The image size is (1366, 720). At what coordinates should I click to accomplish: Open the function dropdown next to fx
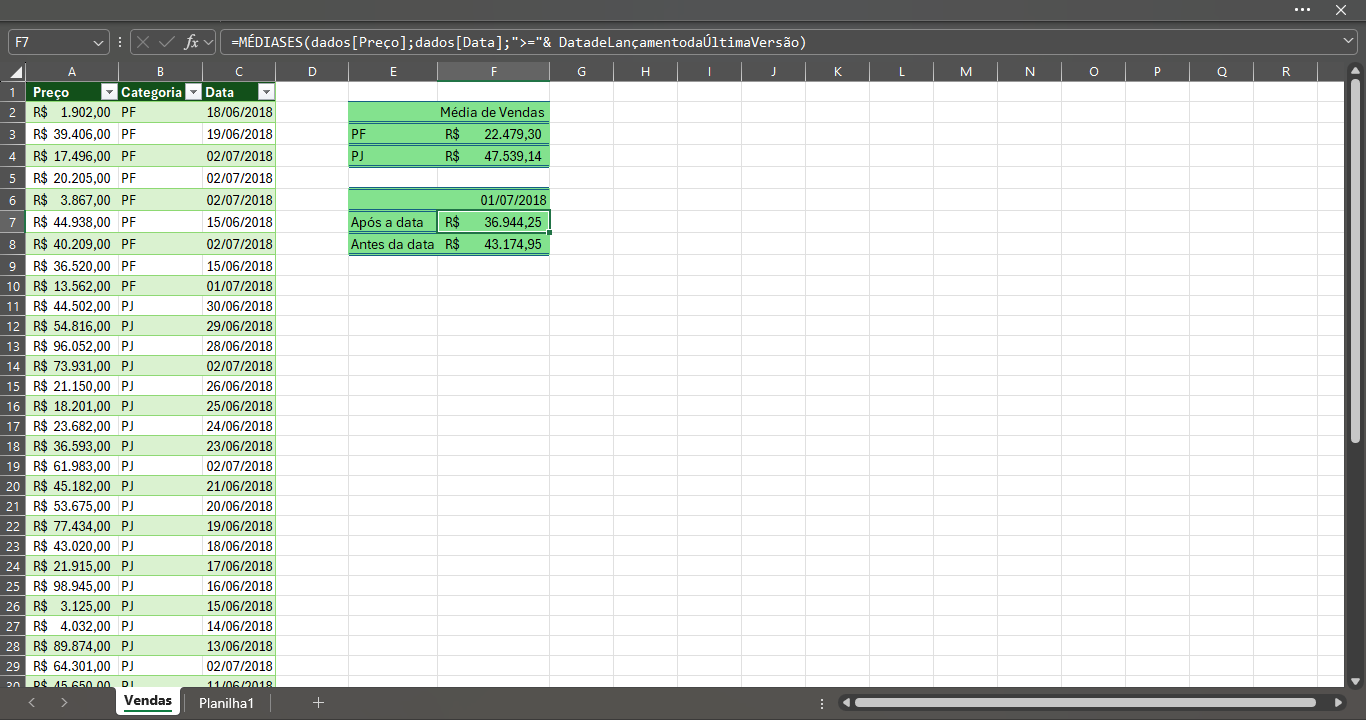[208, 43]
